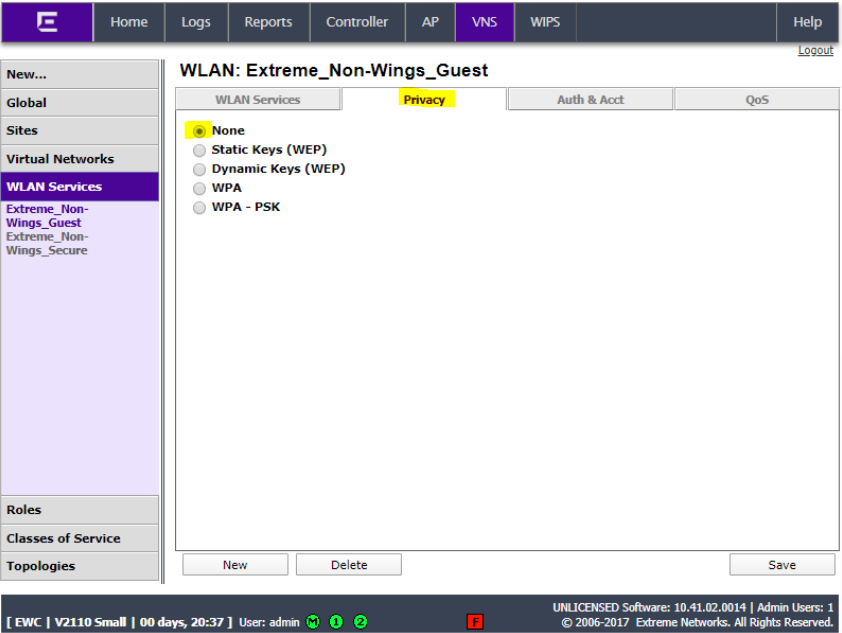Click the green 2 status indicator
The image size is (842, 633).
pos(360,622)
